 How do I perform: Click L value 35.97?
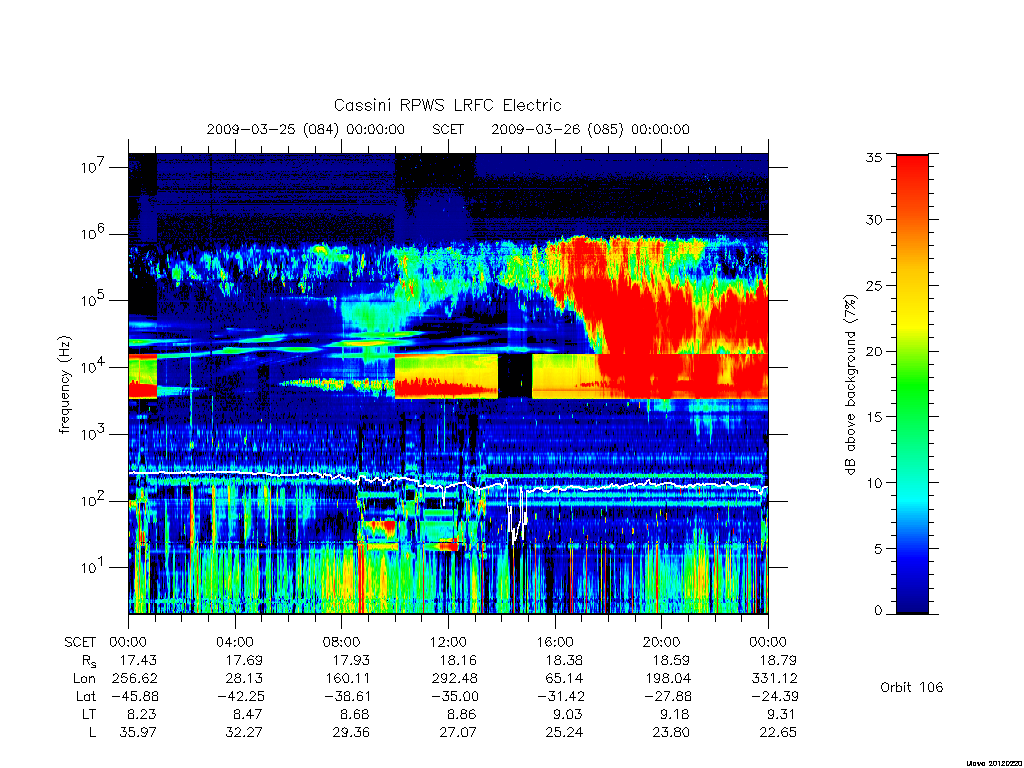(138, 733)
